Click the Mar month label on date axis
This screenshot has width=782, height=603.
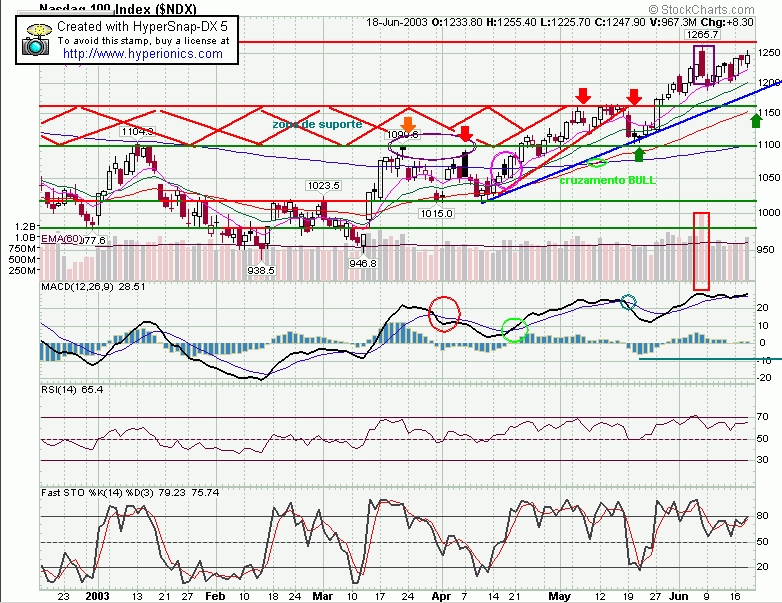tap(323, 597)
